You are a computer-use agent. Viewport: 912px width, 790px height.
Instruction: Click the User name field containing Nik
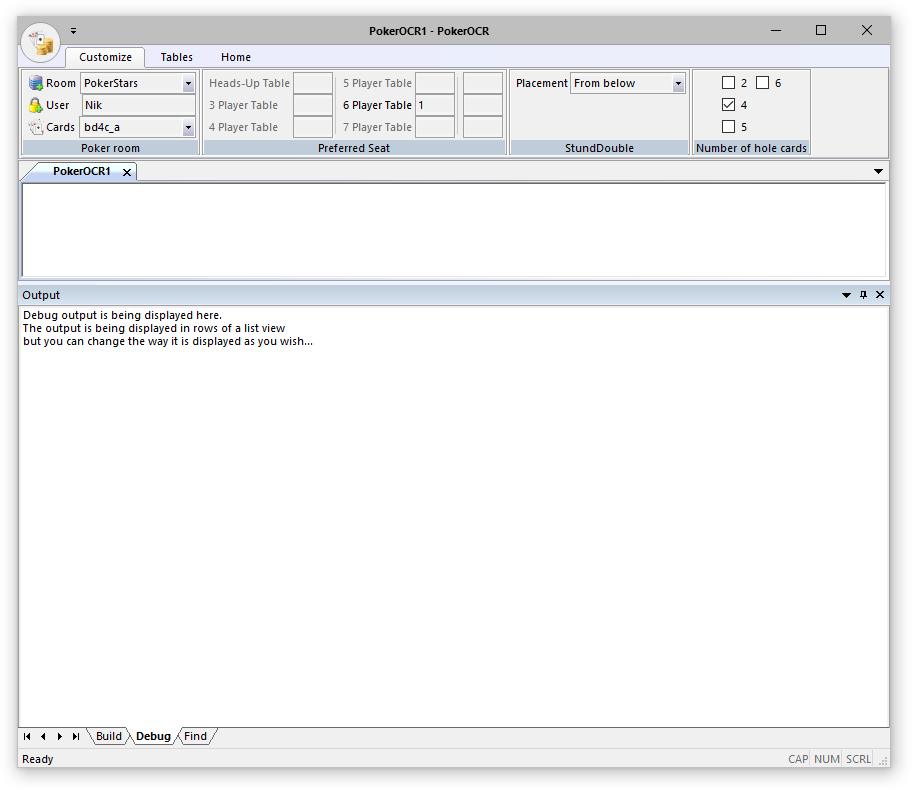pyautogui.click(x=138, y=105)
